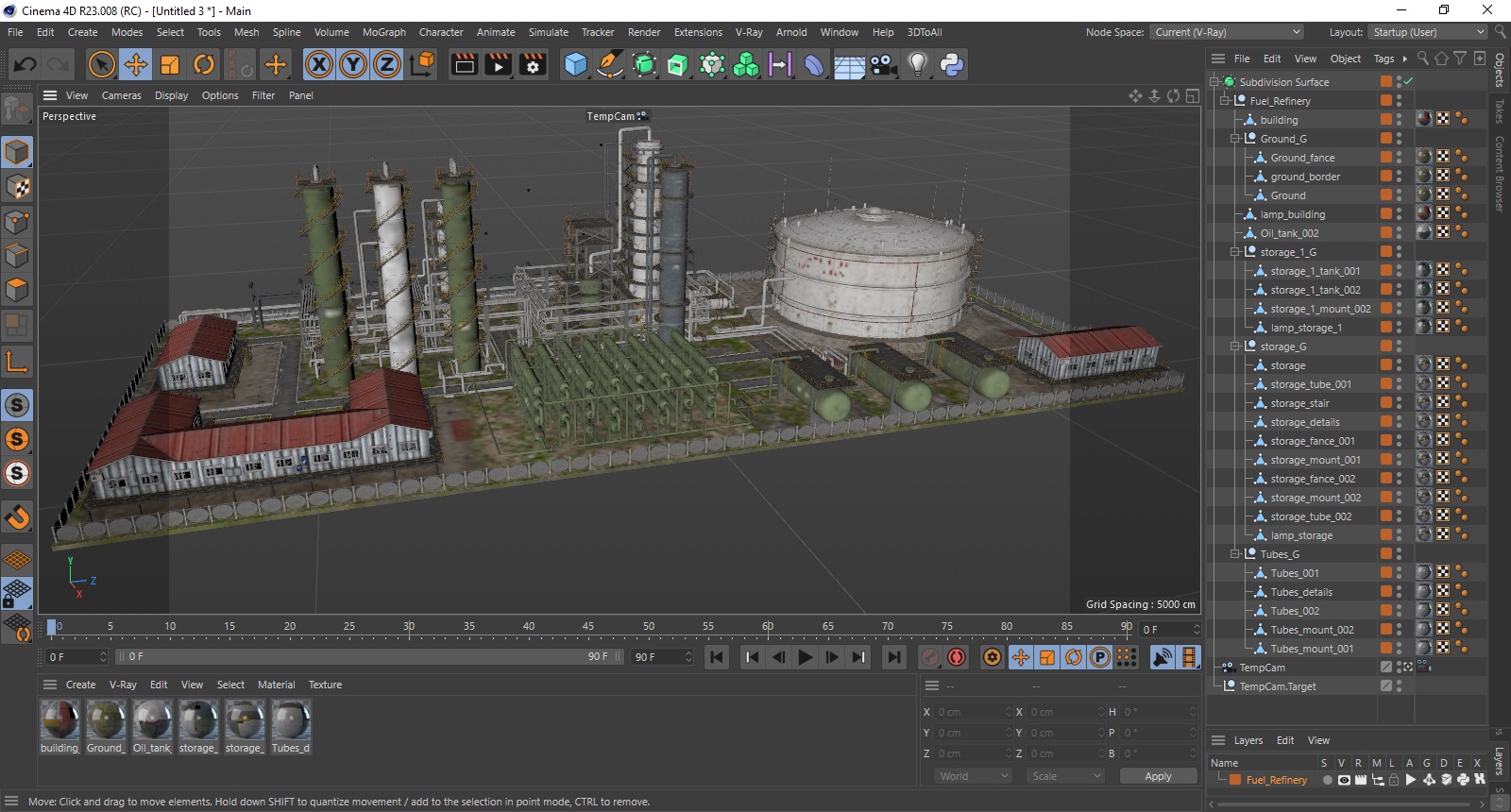Toggle X axis lock
Screen dimensions: 1511x812
point(319,64)
